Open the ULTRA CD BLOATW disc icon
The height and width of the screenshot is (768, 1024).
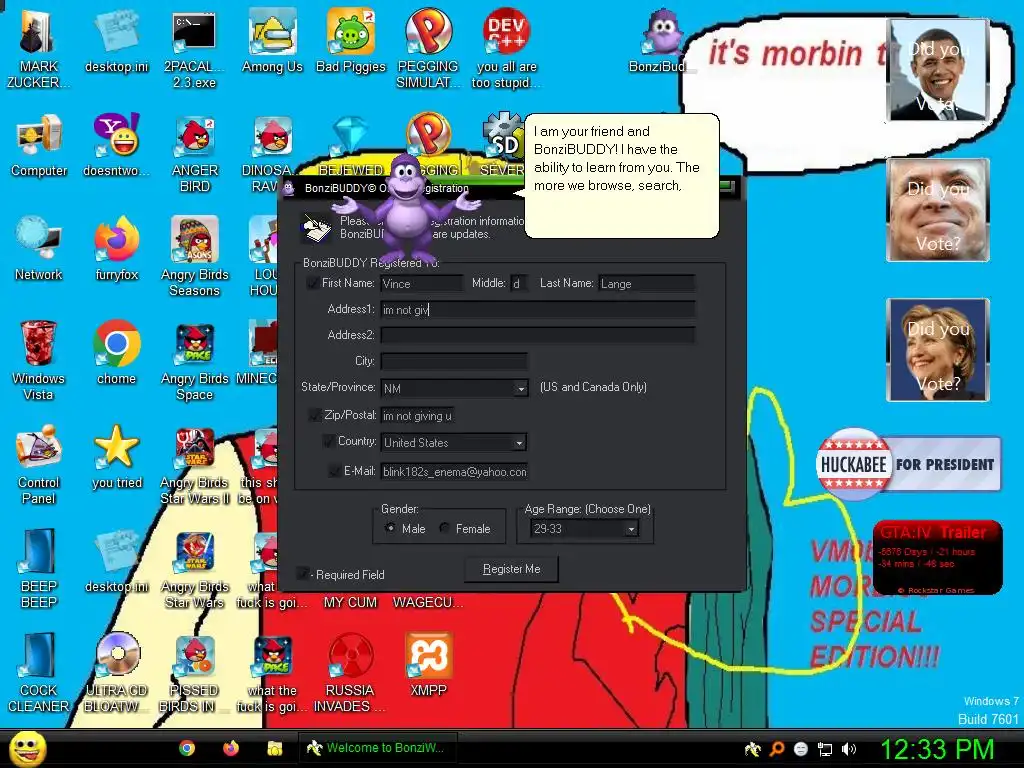116,673
